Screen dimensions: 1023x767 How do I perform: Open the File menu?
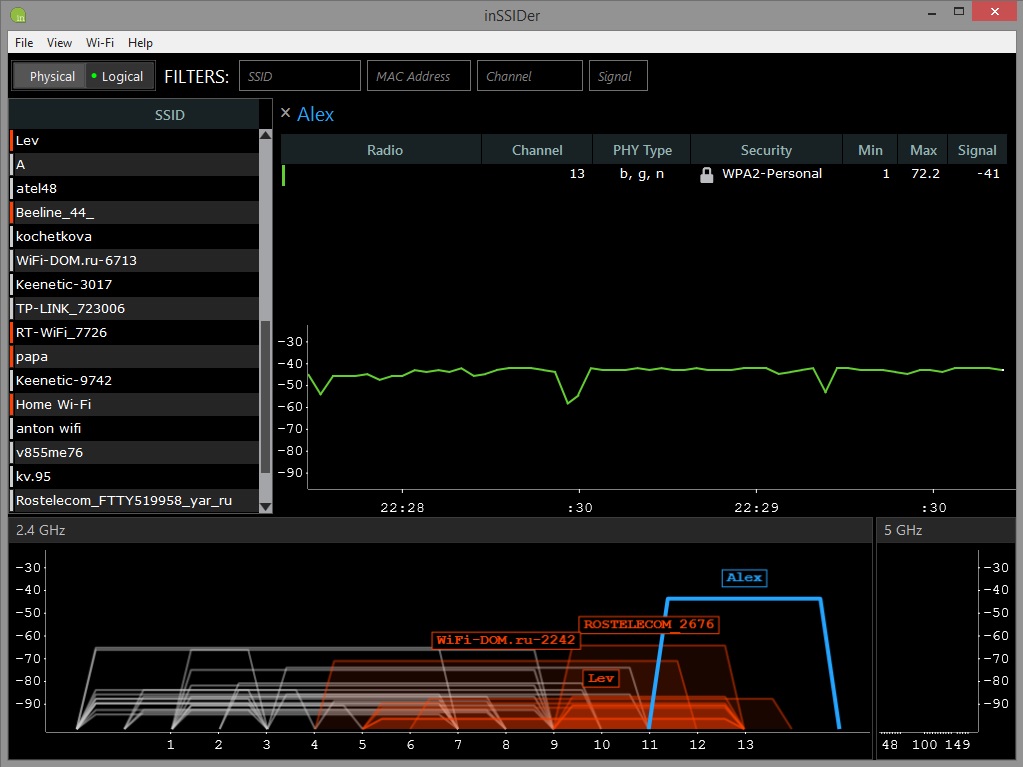coord(24,43)
